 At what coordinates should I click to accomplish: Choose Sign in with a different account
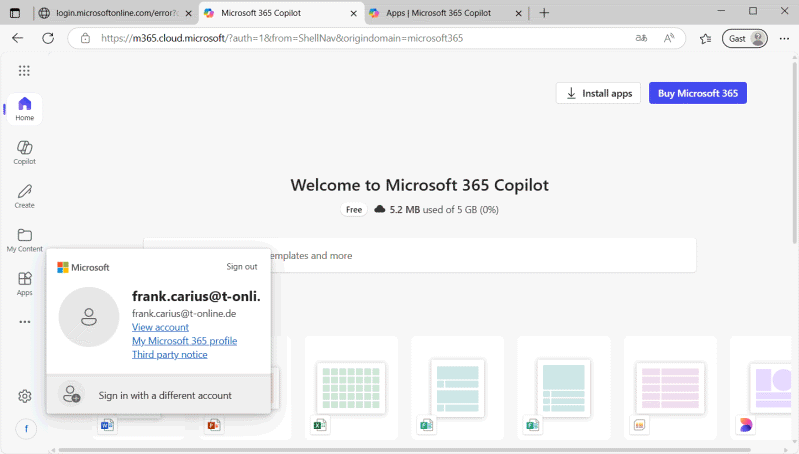(158, 395)
